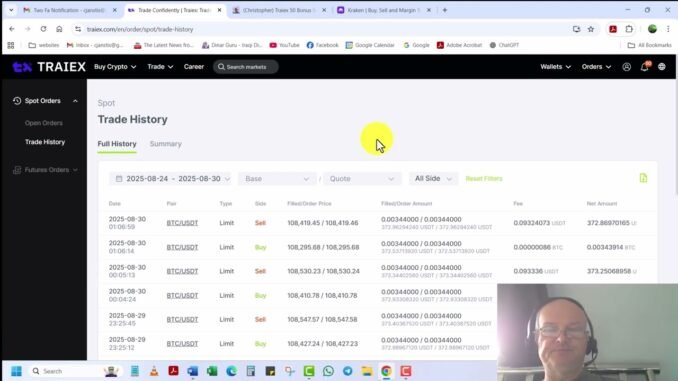Expand the Buy Crypto menu
The width and height of the screenshot is (678, 381).
115,67
